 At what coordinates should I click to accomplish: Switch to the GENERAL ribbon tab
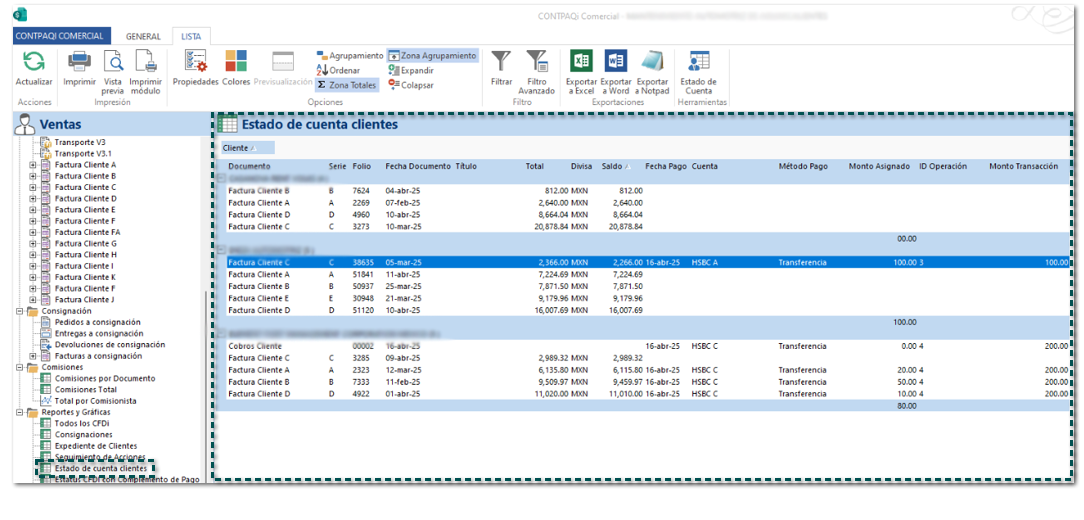click(x=143, y=36)
